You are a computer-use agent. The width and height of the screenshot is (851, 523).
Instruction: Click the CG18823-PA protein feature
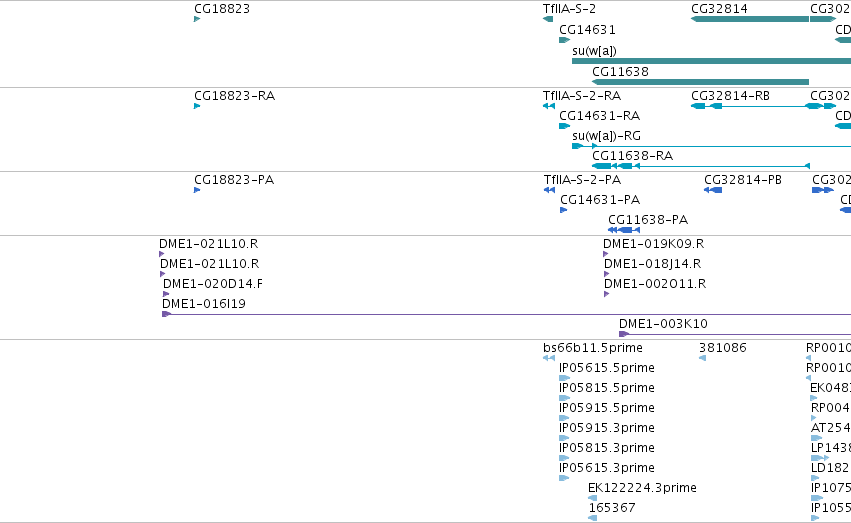(x=197, y=190)
